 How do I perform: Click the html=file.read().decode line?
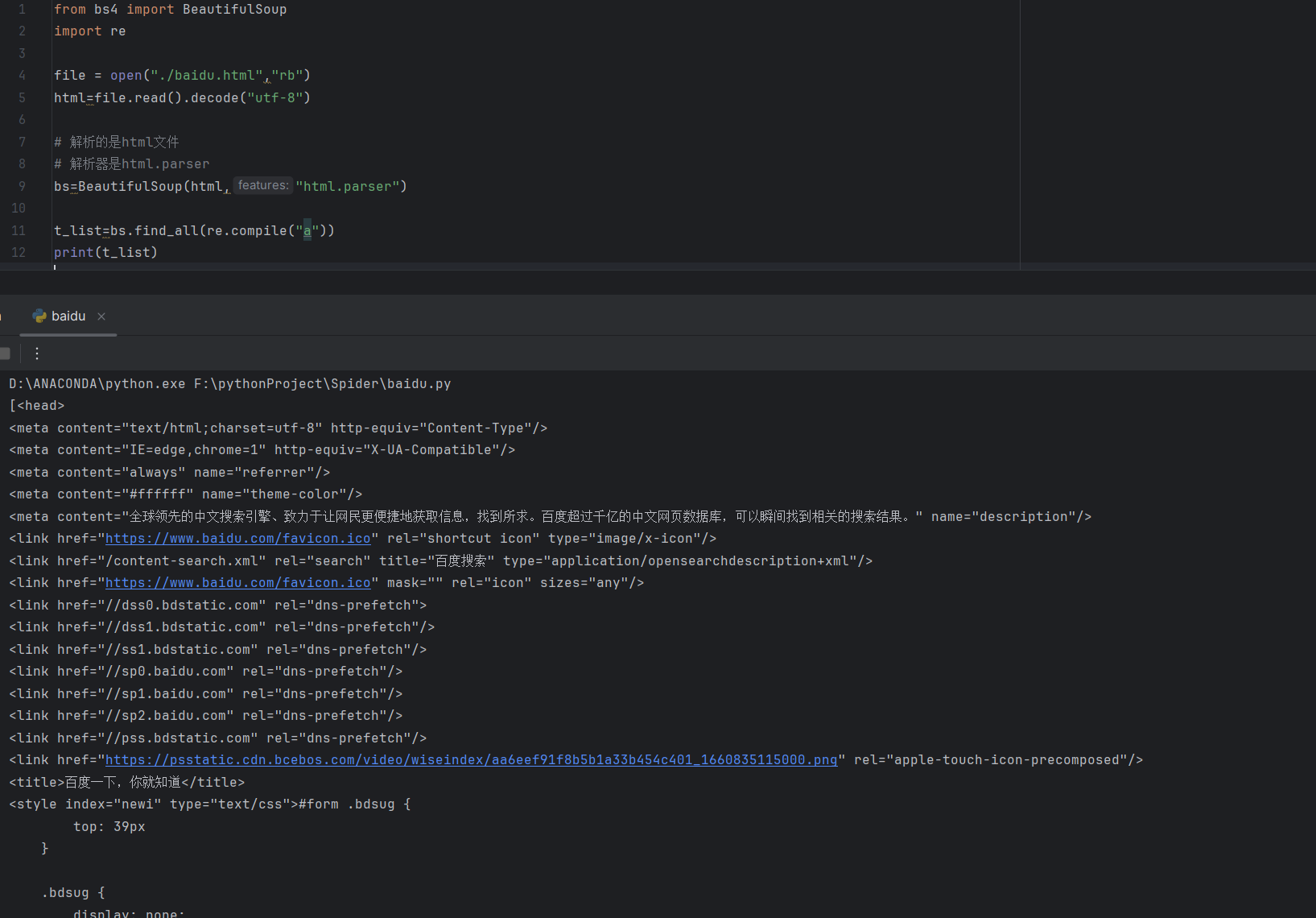click(x=183, y=98)
